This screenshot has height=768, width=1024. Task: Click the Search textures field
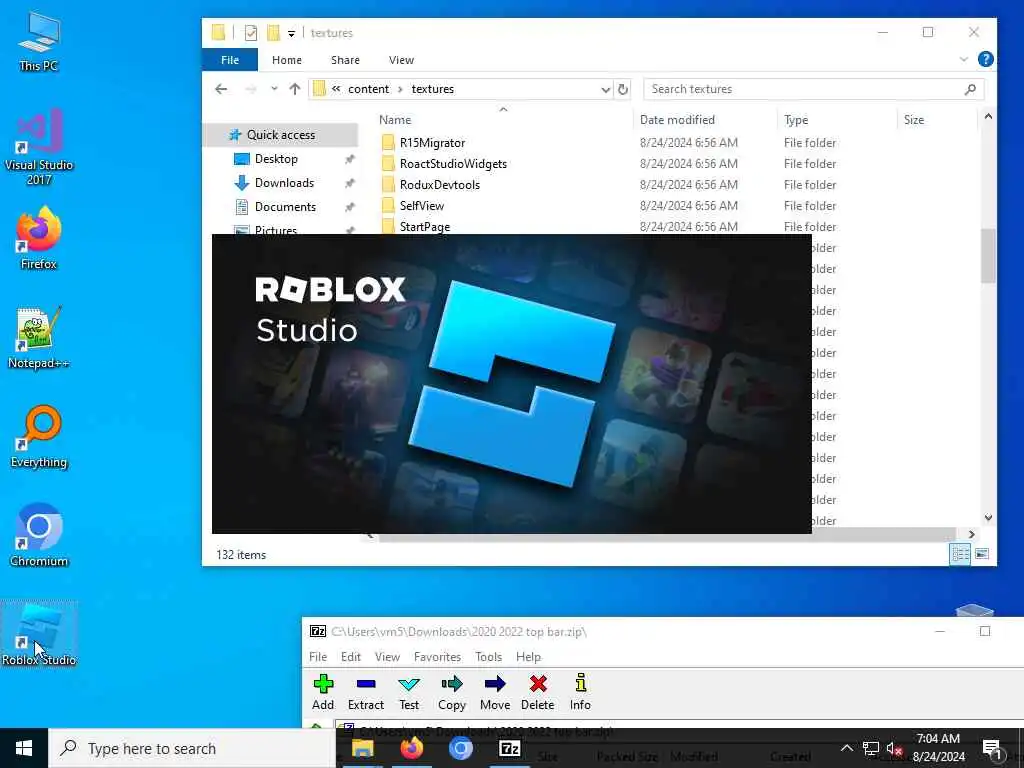point(813,89)
